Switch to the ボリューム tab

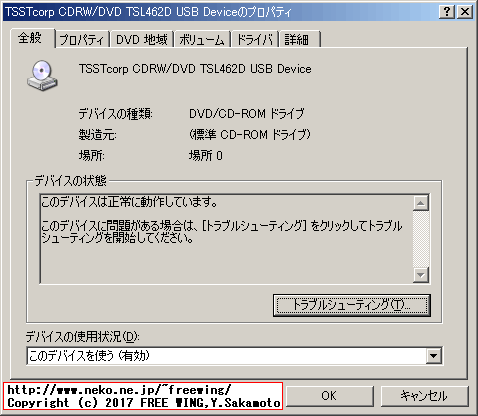(x=202, y=40)
